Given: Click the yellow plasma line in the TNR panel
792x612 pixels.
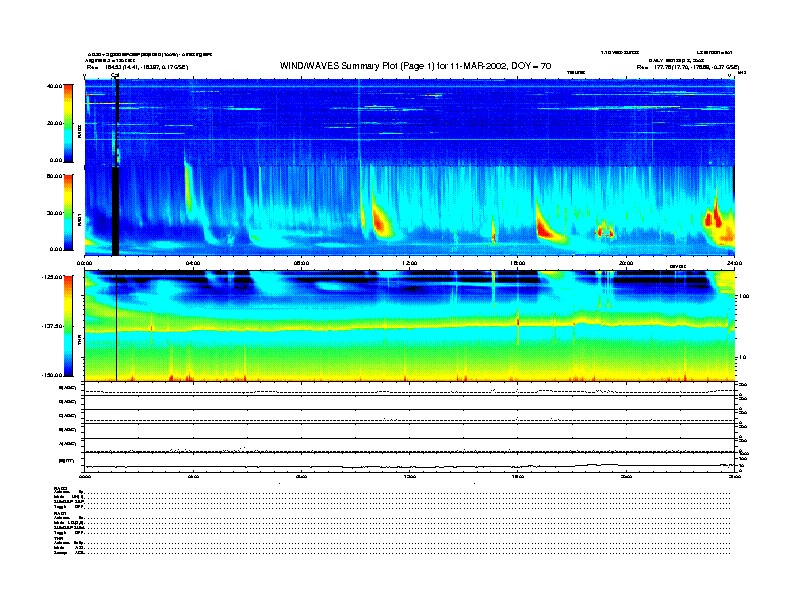Looking at the screenshot, I should (410, 326).
